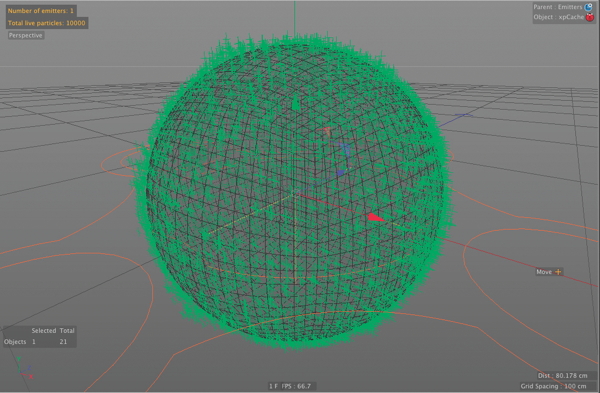The image size is (600, 393).
Task: Click the Total live particles HUD readout
Action: [x=47, y=23]
